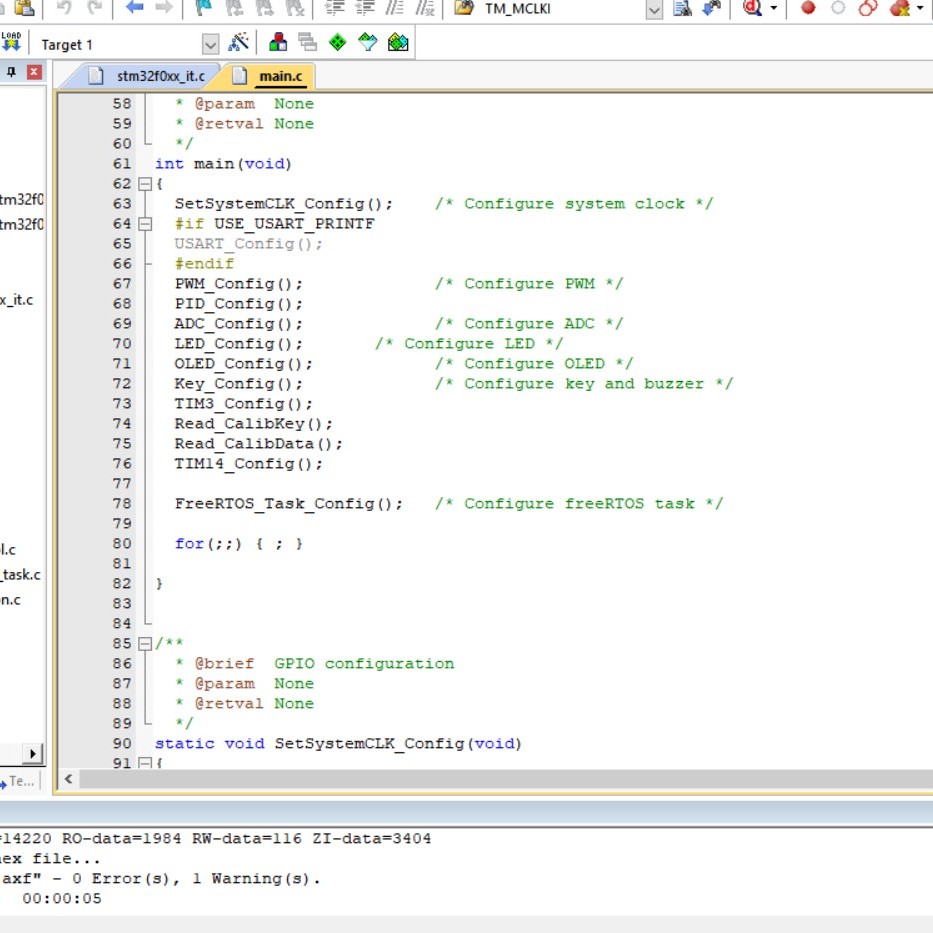Open Find in Files folder icon

[x=464, y=8]
